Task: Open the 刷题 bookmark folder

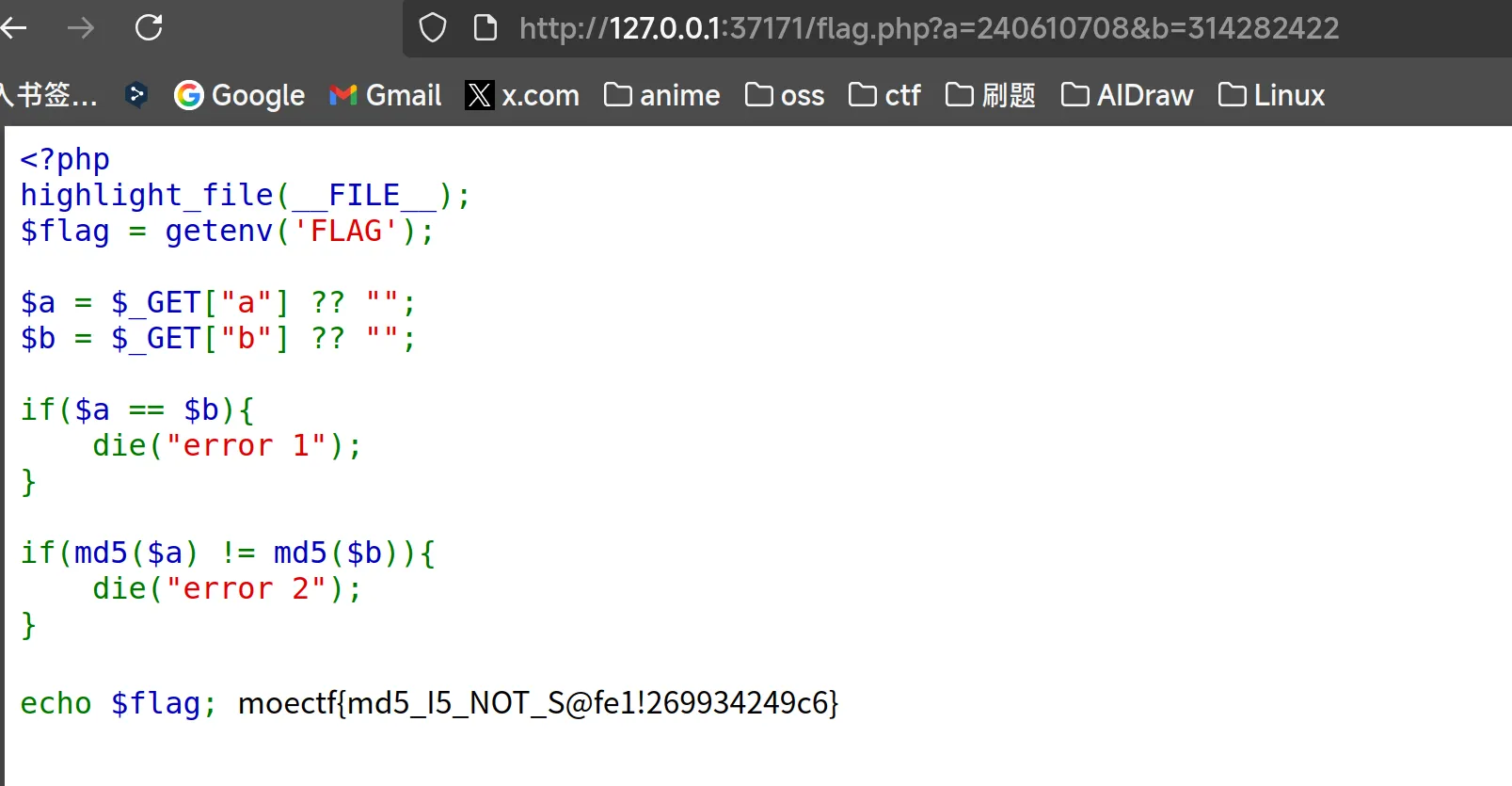Action: tap(991, 95)
